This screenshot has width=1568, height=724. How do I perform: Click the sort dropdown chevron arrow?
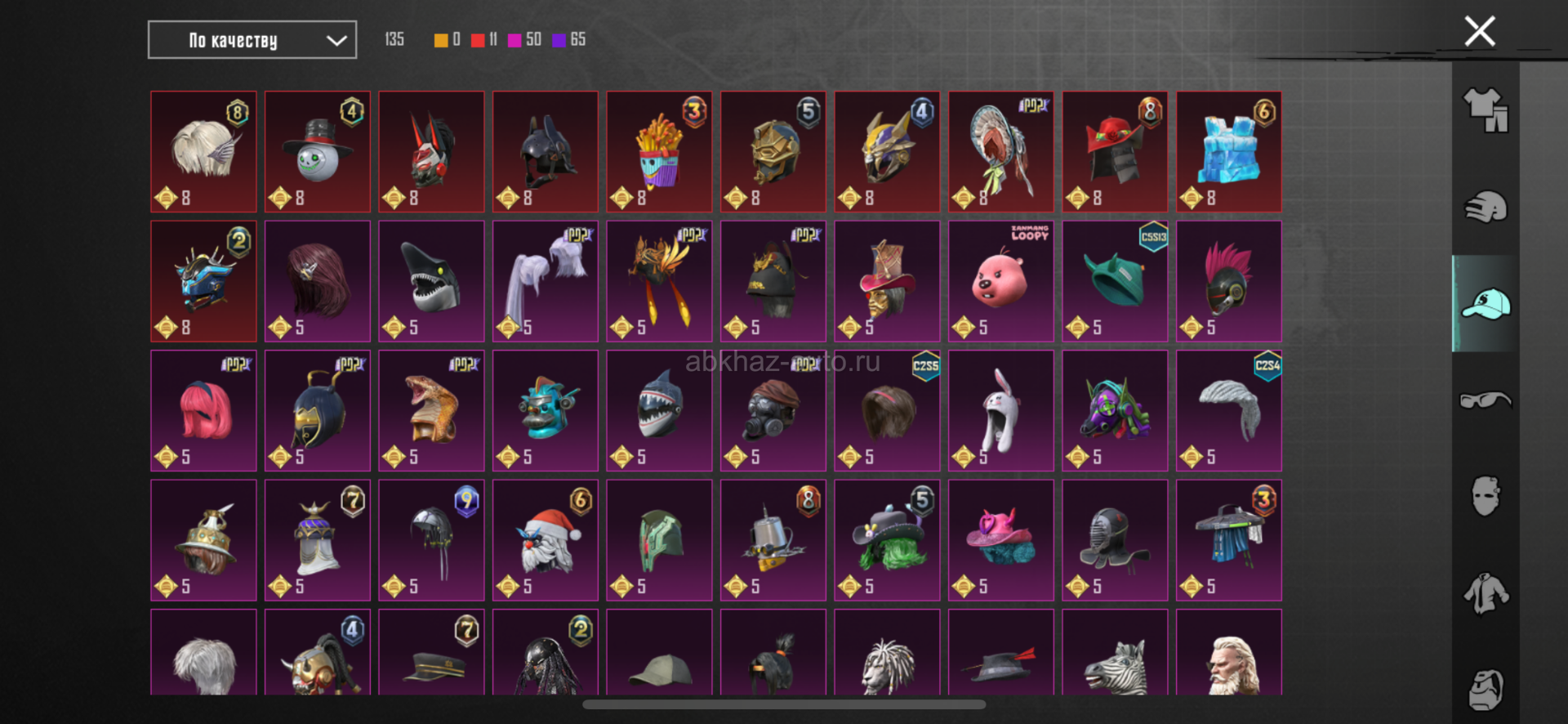[336, 40]
